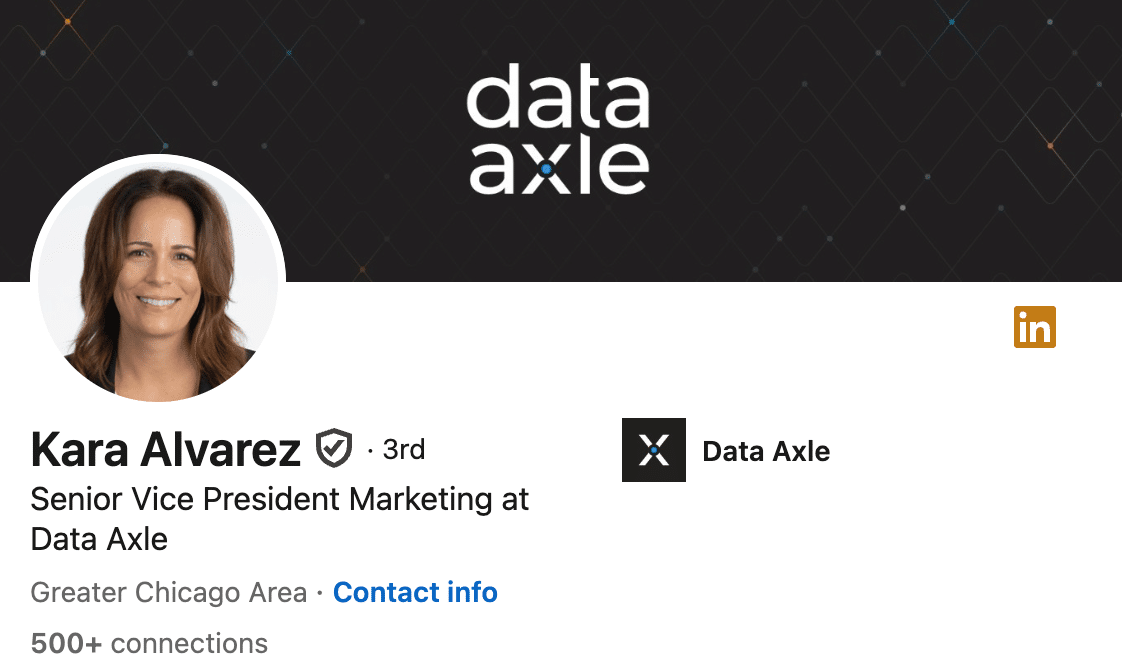
Task: Open Contact info
Action: pyautogui.click(x=415, y=592)
